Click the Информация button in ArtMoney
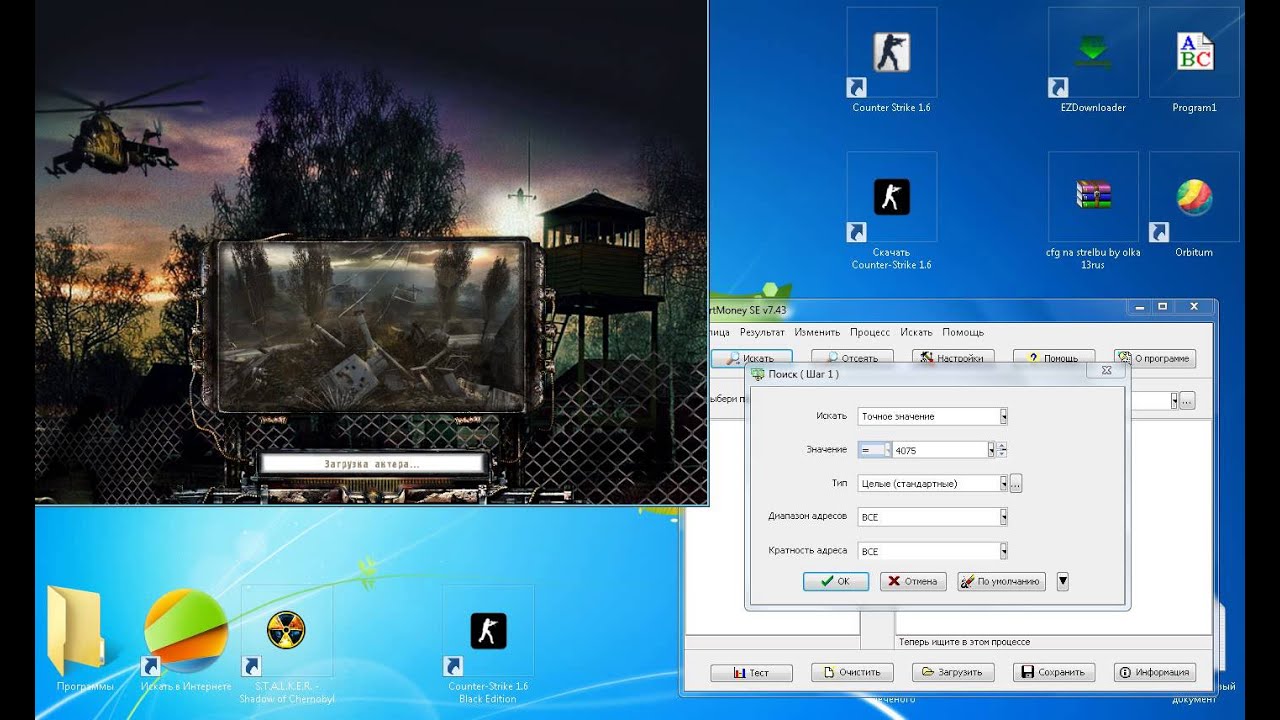 click(1155, 673)
